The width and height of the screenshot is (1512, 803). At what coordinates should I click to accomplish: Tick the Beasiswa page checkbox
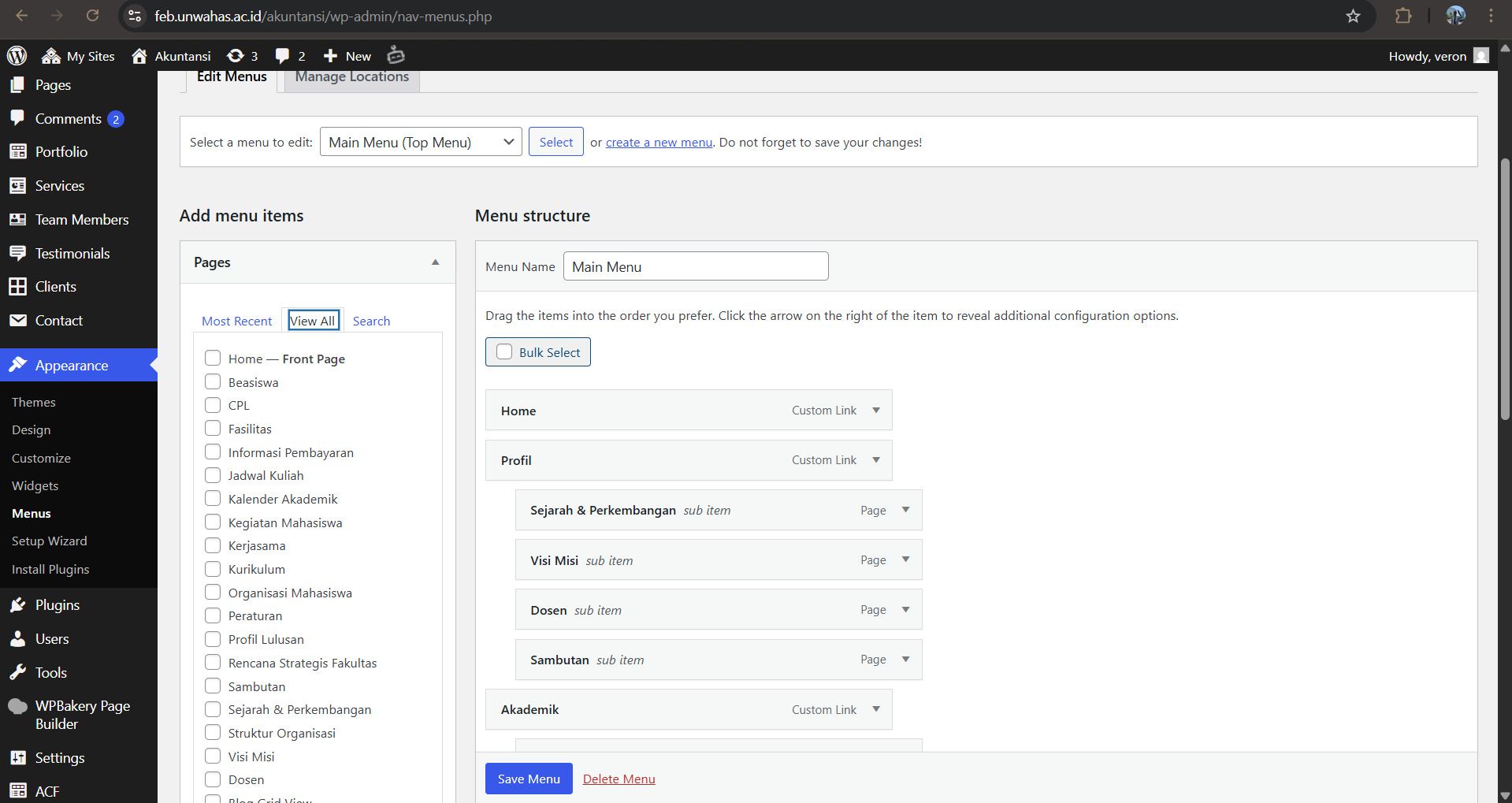pos(213,382)
